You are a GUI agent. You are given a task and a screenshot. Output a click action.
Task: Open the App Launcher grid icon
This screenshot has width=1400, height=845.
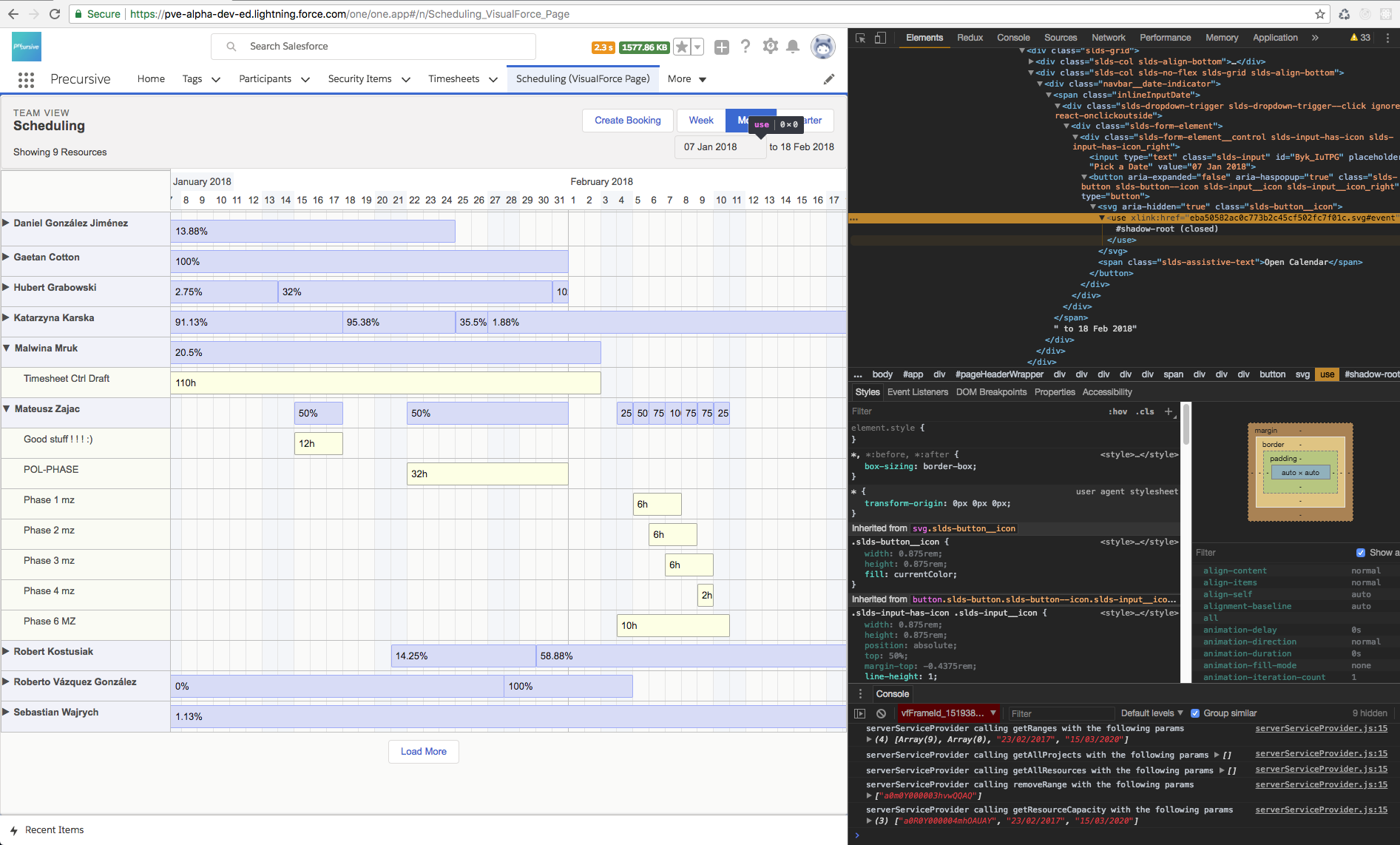(26, 79)
